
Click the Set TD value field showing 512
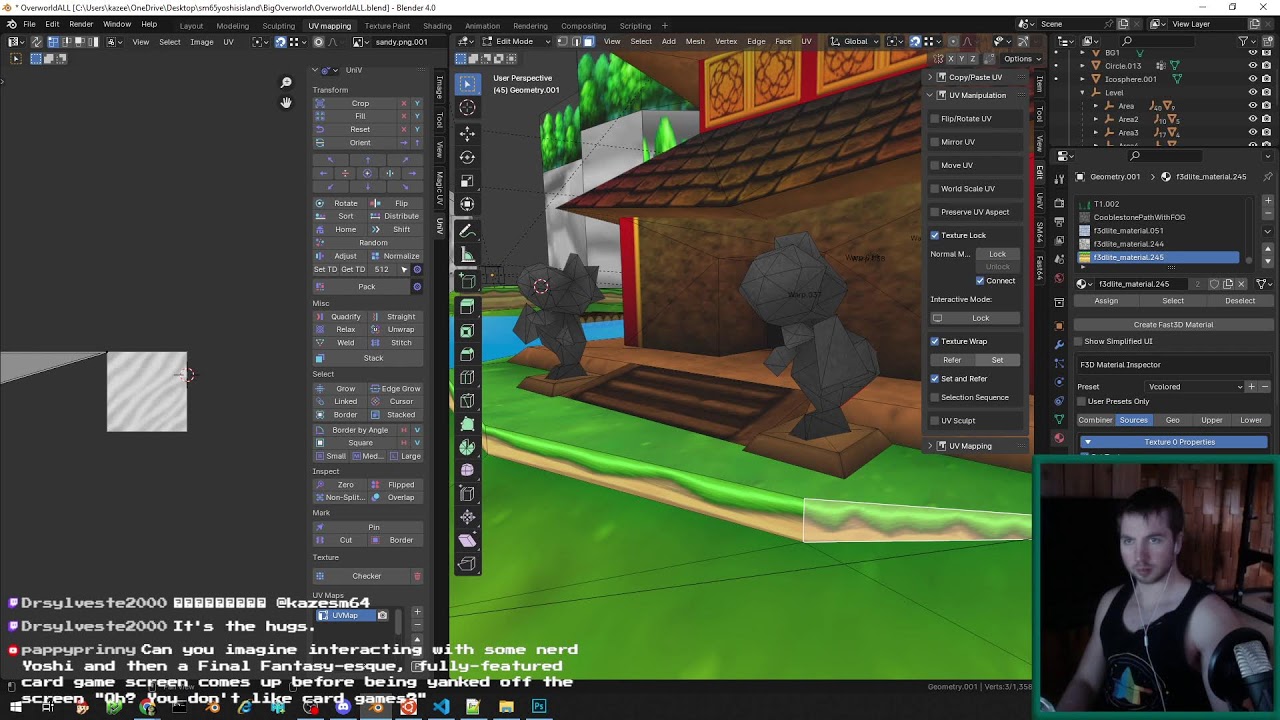382,270
